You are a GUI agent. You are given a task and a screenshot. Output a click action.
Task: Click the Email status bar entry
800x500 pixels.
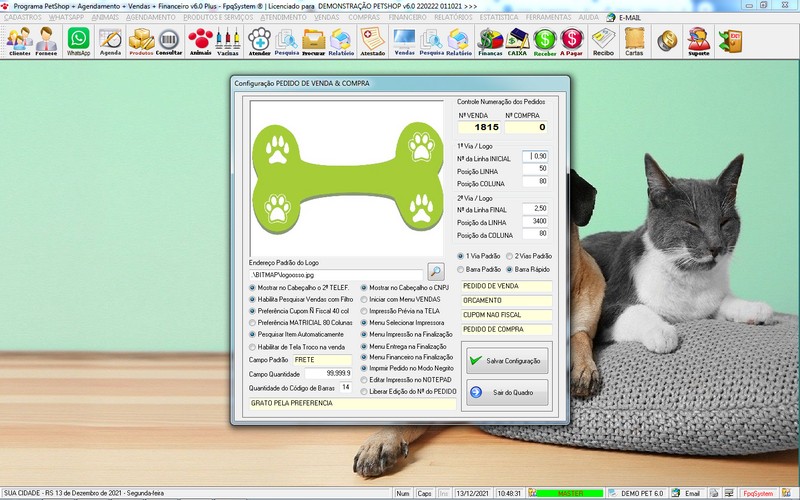coord(687,493)
